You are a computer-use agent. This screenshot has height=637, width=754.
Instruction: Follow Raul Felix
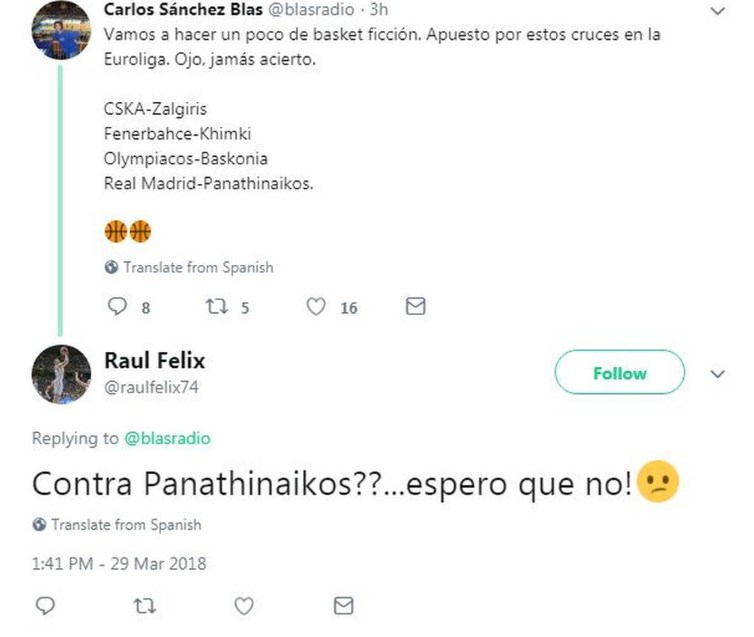(619, 374)
